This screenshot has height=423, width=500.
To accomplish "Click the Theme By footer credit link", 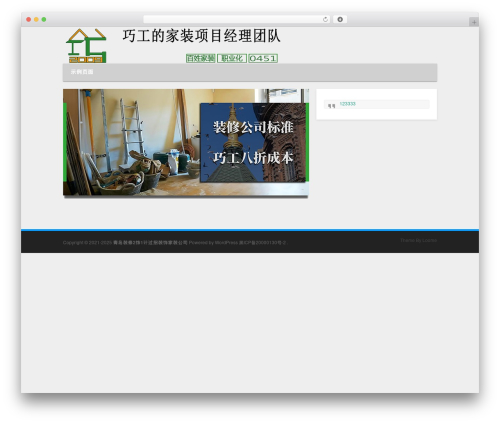I will [418, 240].
